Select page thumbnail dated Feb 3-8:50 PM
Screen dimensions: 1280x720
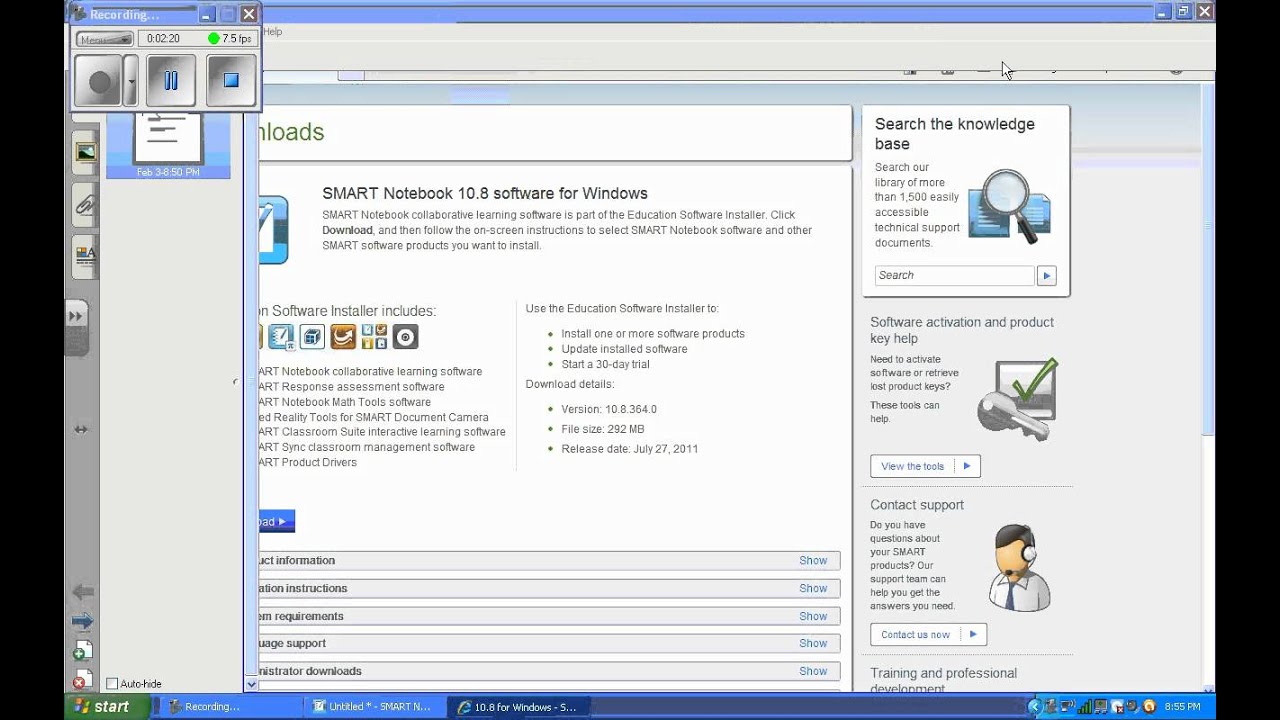(168, 145)
